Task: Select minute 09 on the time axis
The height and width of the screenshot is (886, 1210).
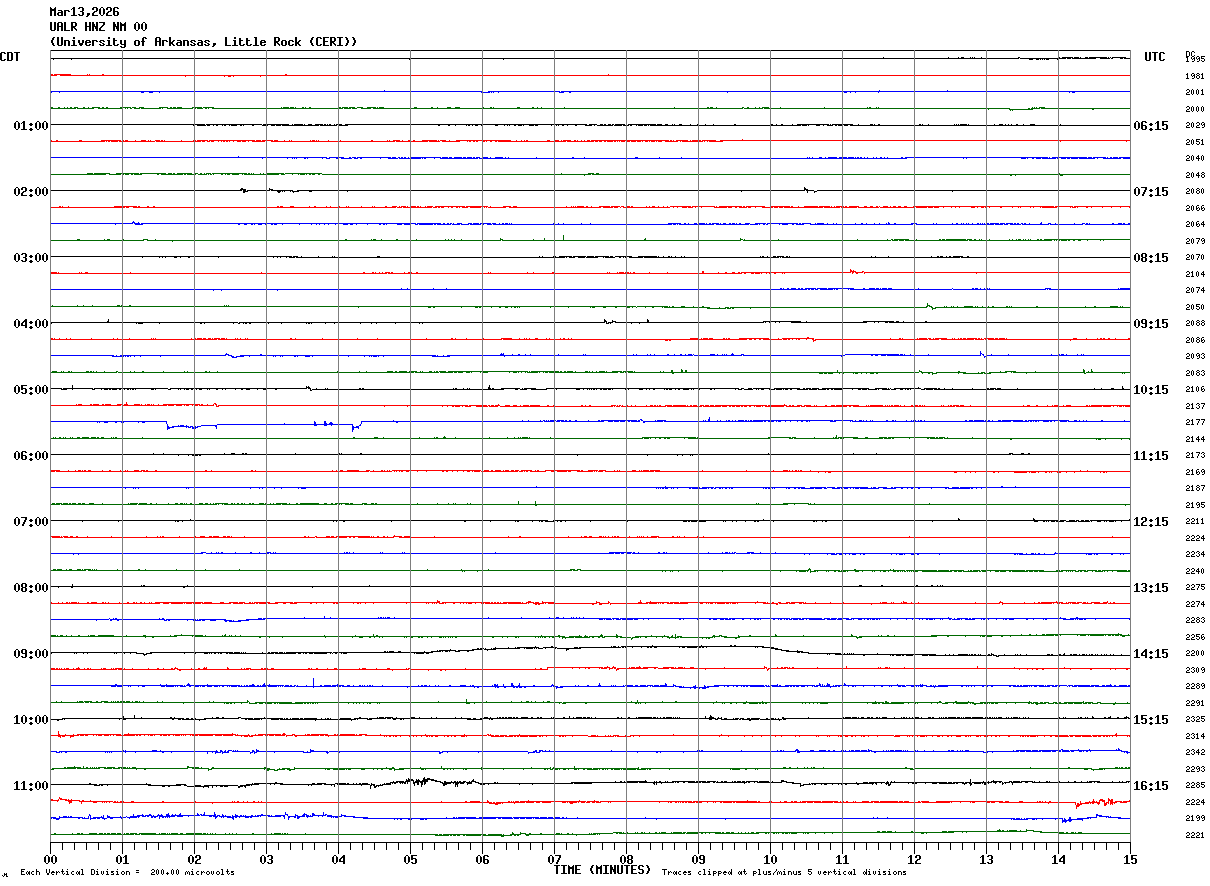Action: click(x=698, y=859)
